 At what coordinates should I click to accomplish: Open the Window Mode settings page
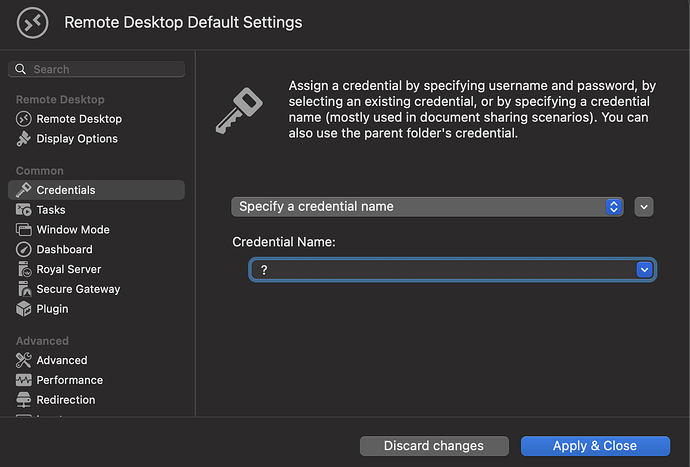point(73,230)
